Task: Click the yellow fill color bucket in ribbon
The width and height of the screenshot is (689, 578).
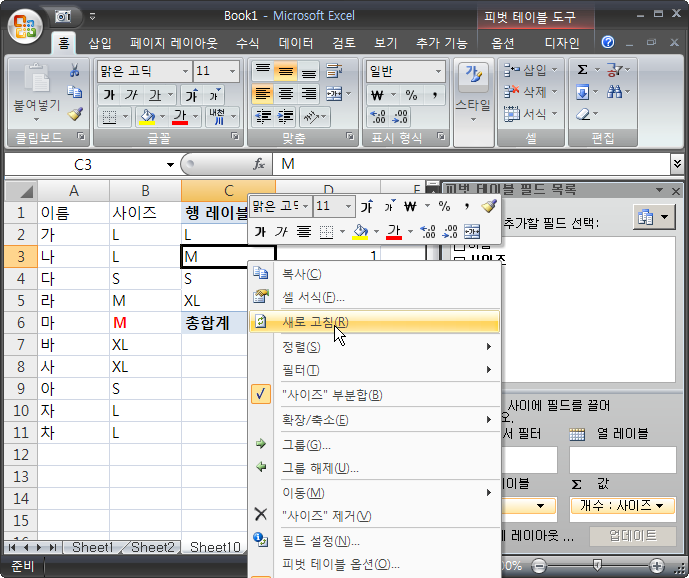Action: pyautogui.click(x=147, y=117)
